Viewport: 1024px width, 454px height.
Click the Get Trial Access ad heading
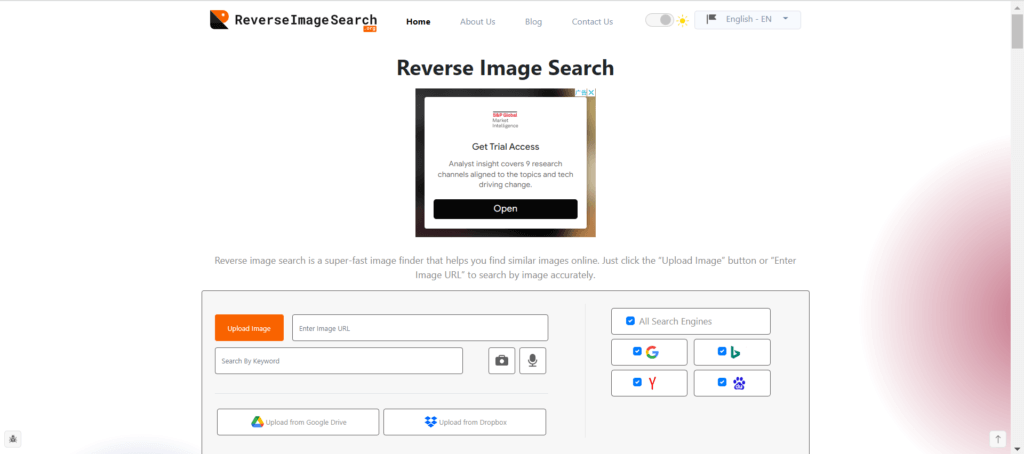tap(505, 146)
